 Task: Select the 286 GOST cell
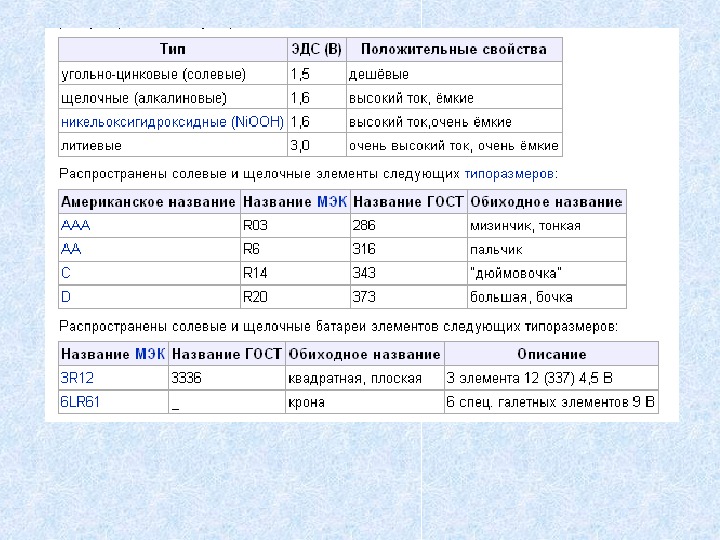[x=409, y=225]
